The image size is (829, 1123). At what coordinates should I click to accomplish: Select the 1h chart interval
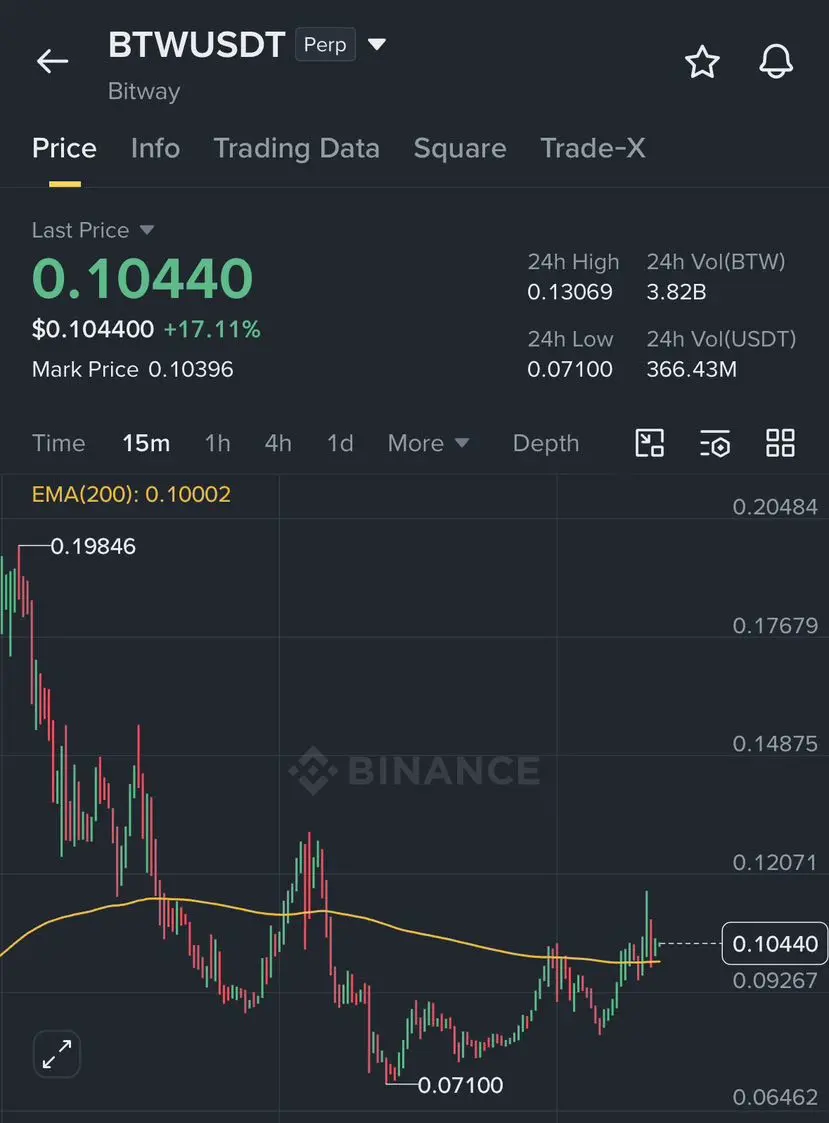[x=218, y=443]
